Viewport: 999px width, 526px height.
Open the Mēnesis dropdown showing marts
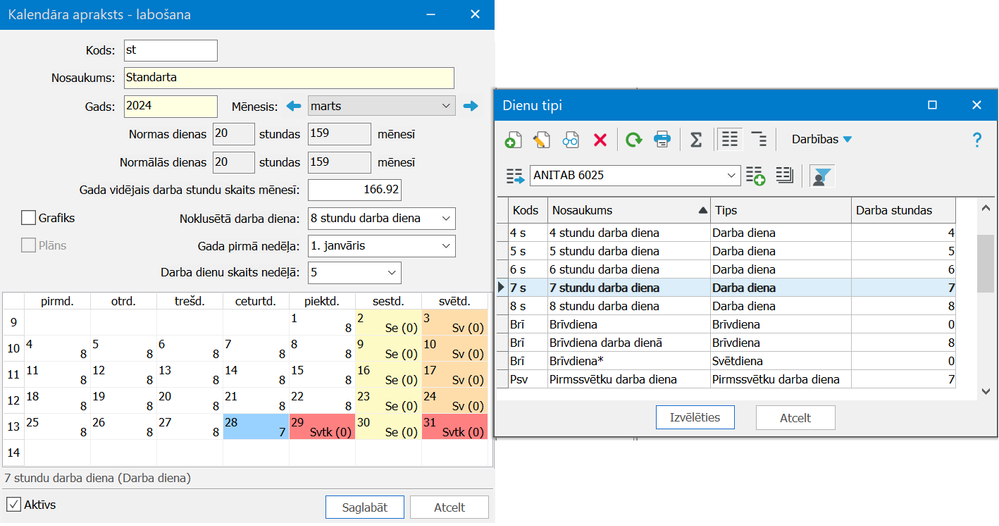pyautogui.click(x=381, y=106)
